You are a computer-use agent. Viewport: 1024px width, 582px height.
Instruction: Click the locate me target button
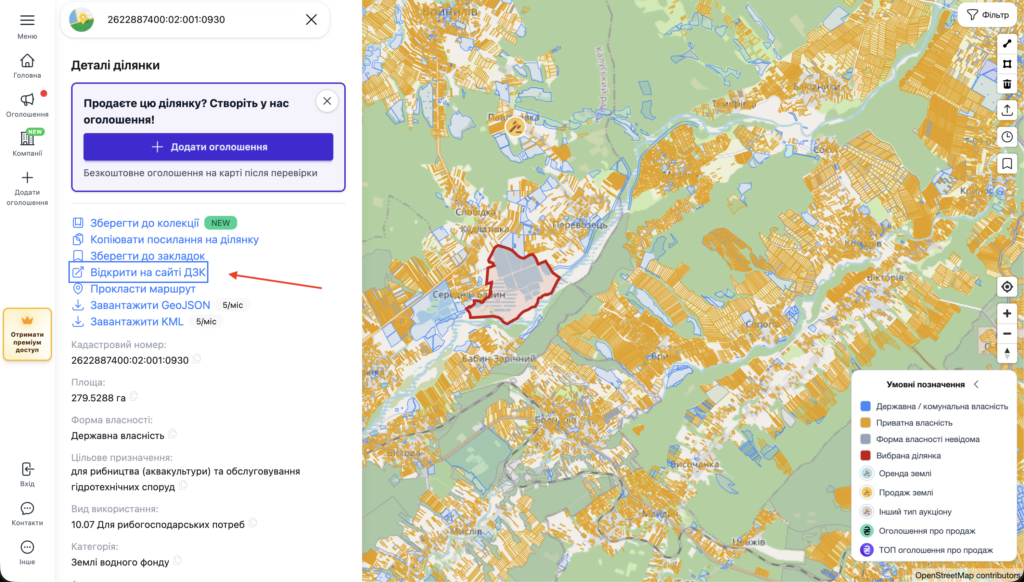[x=1007, y=287]
